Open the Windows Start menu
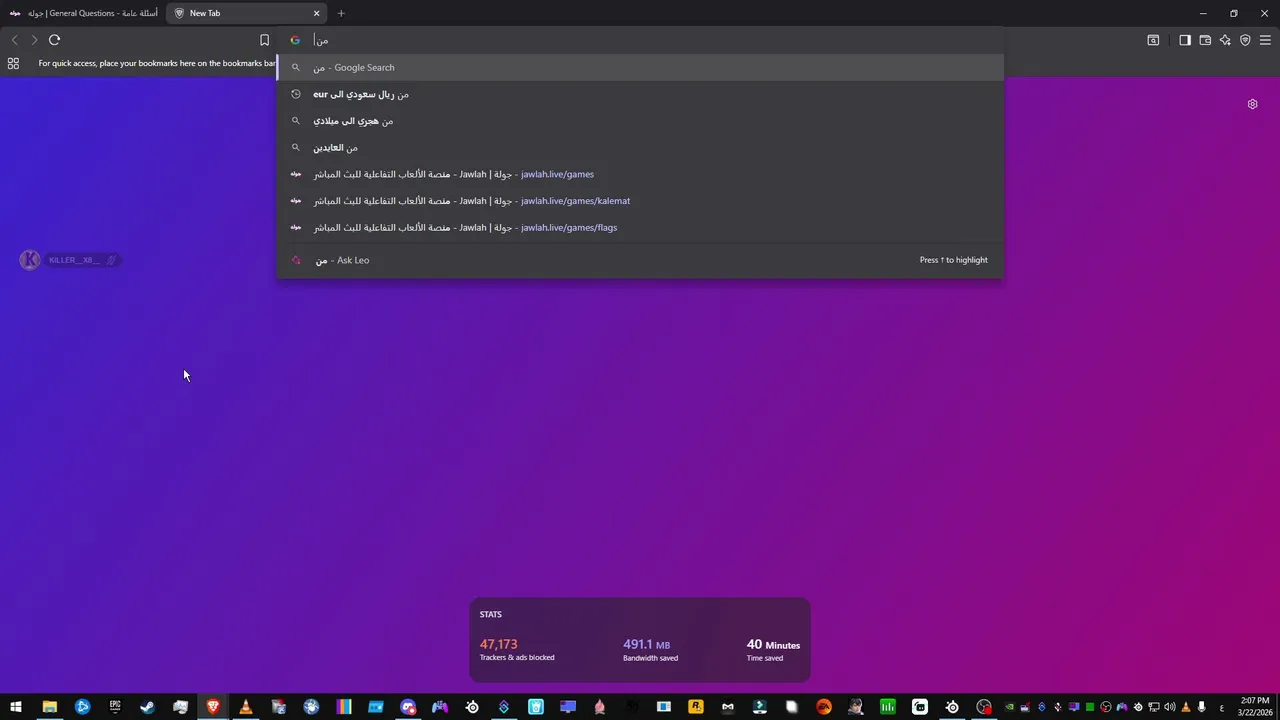Image resolution: width=1280 pixels, height=720 pixels. (x=16, y=707)
